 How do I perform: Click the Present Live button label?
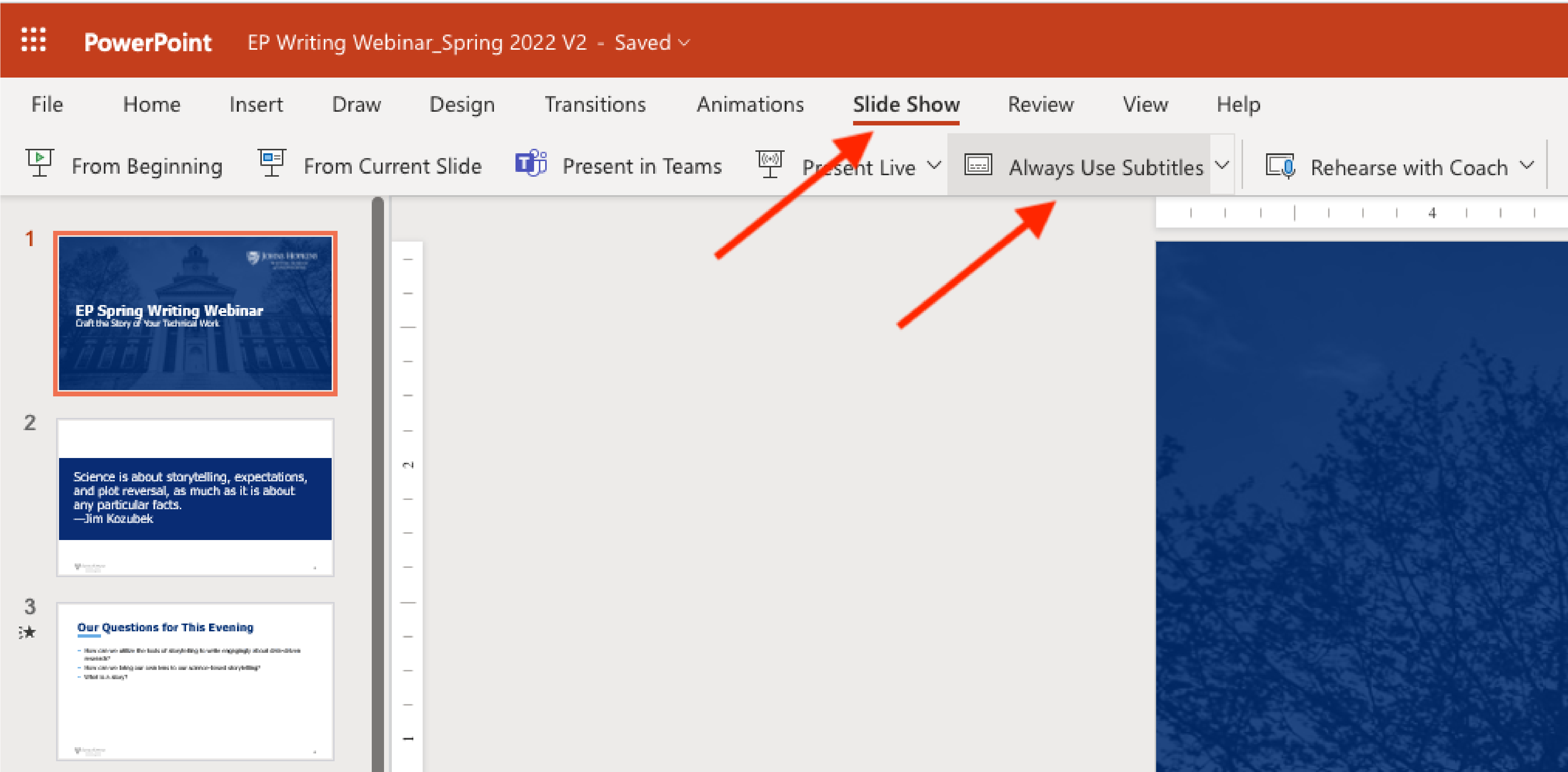pos(859,167)
